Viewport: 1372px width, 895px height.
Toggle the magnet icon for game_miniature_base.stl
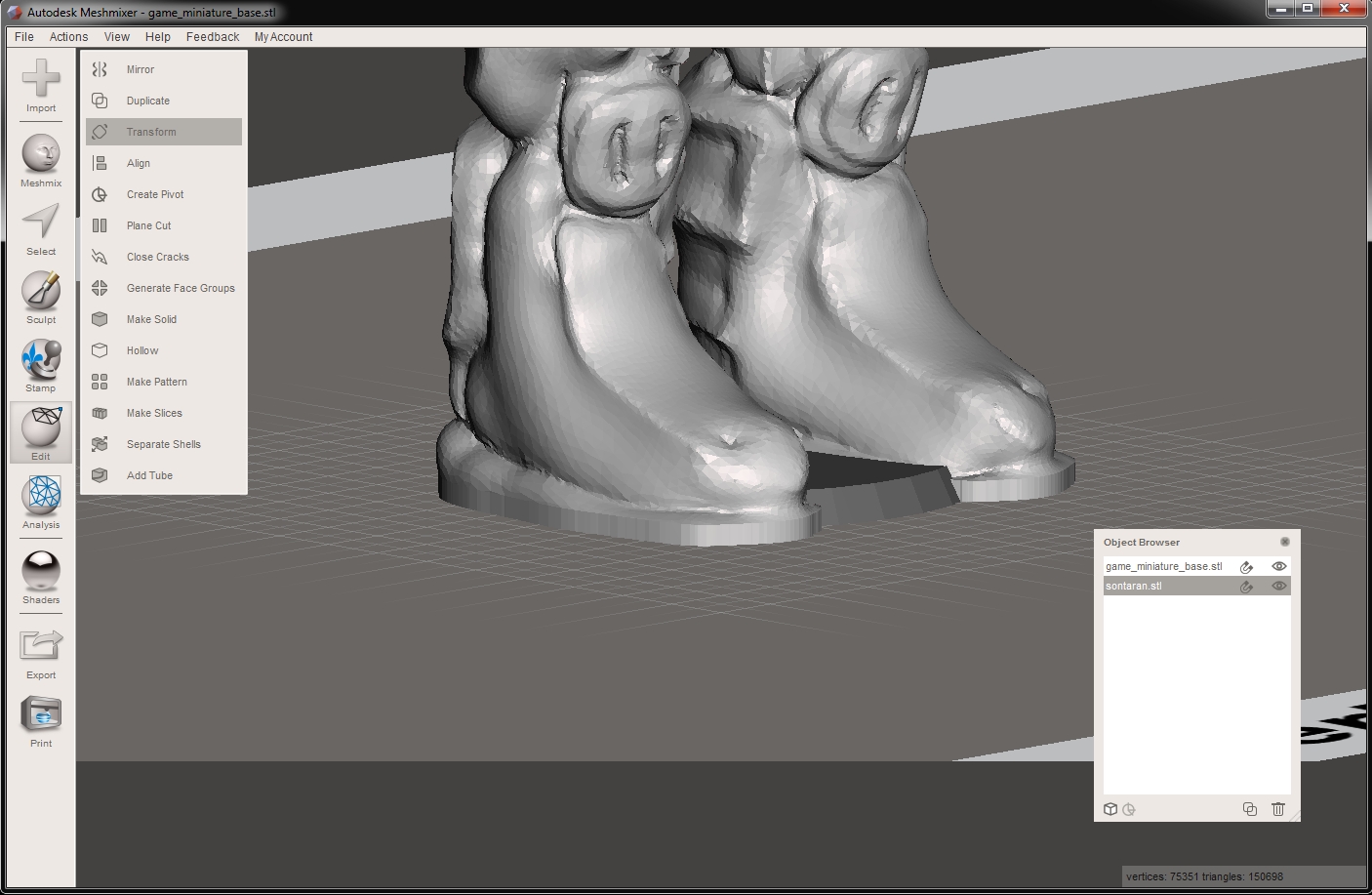(1246, 566)
